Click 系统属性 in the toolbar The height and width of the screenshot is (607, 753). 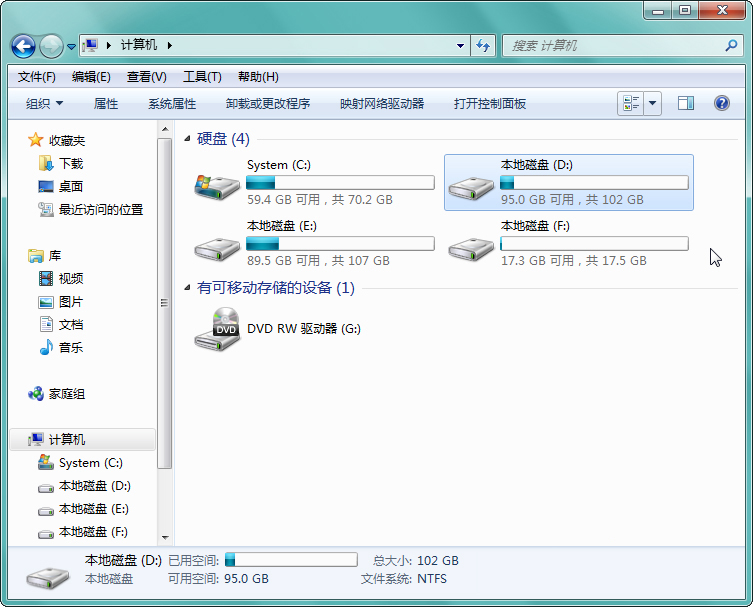(x=172, y=104)
